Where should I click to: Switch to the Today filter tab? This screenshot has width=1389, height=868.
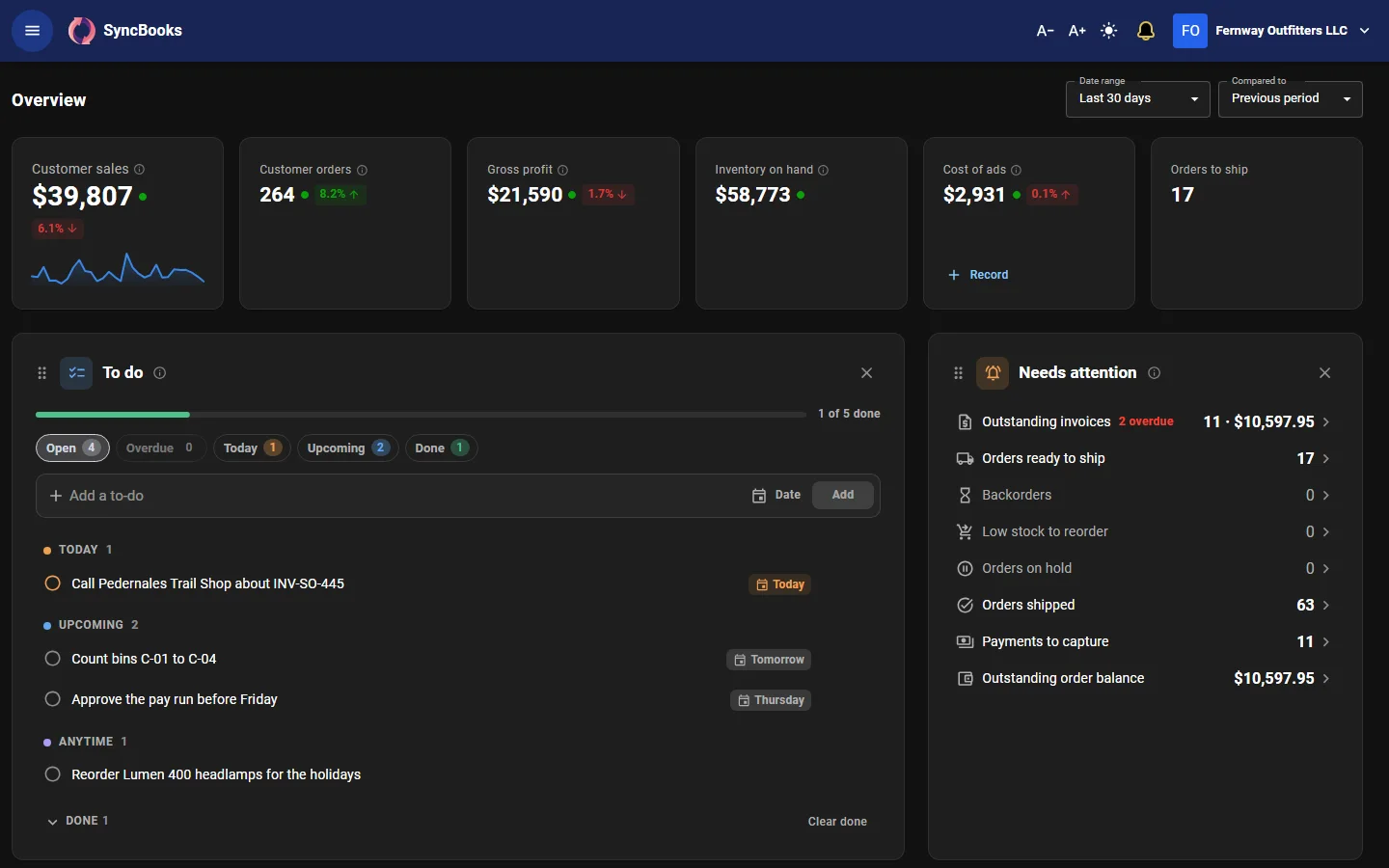(x=252, y=448)
